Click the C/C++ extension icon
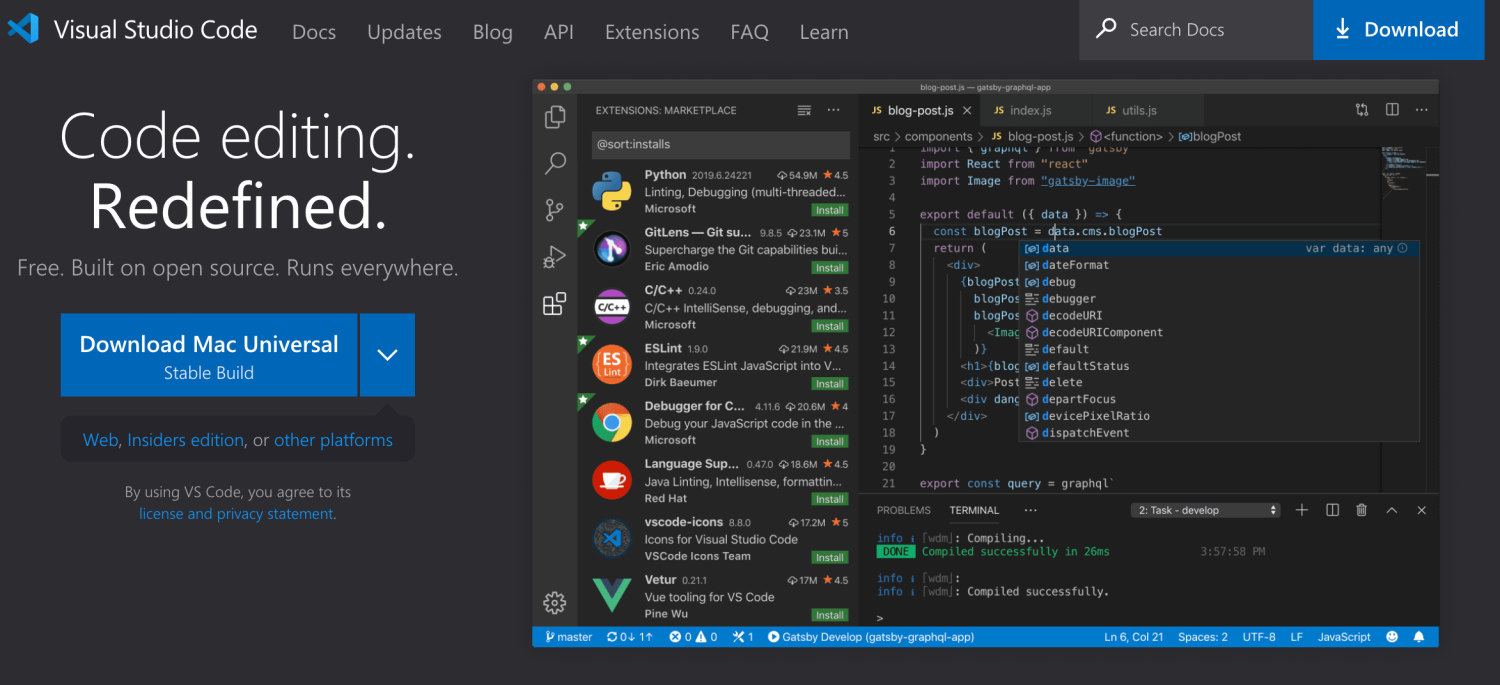Screen dimensions: 1500x685 coord(611,307)
